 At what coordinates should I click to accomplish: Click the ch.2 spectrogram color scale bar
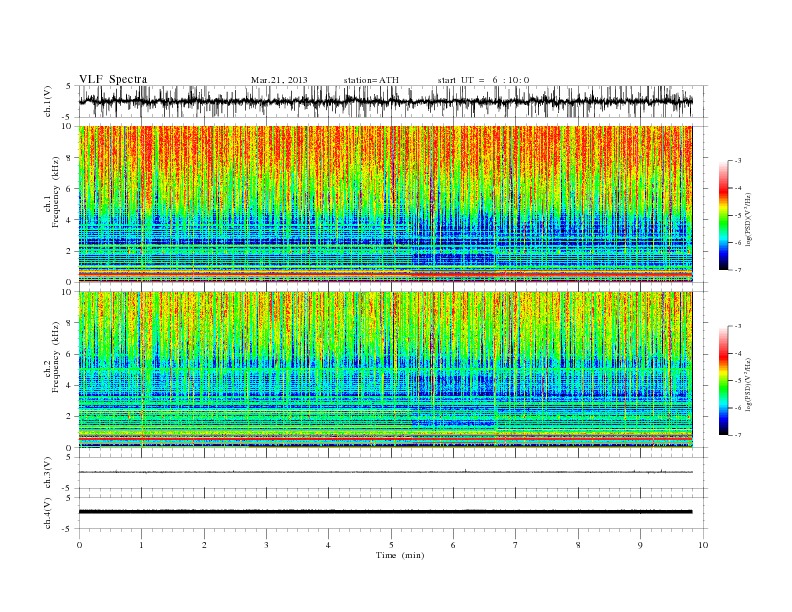(723, 380)
